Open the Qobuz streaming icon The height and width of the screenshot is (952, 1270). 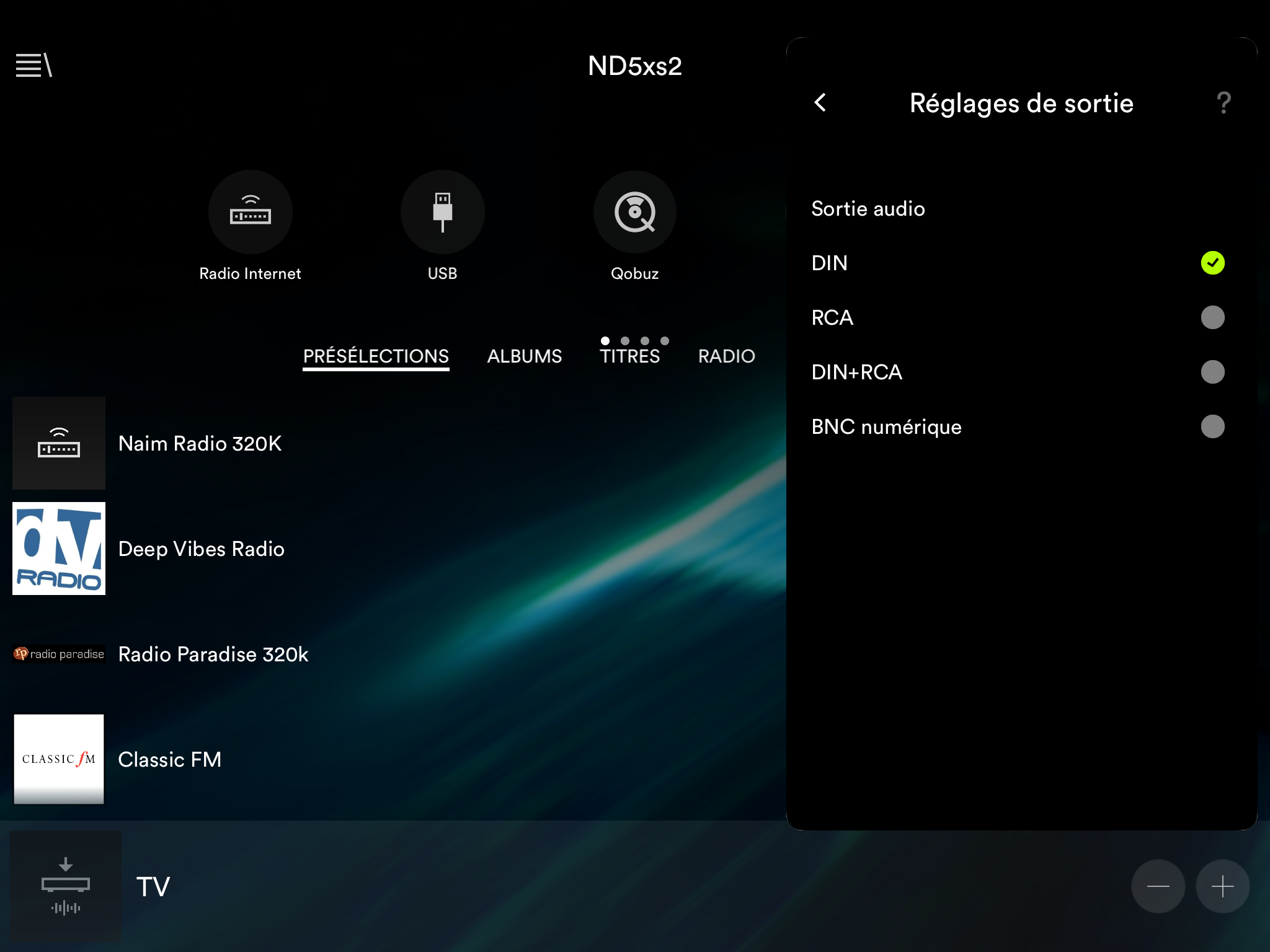(634, 212)
